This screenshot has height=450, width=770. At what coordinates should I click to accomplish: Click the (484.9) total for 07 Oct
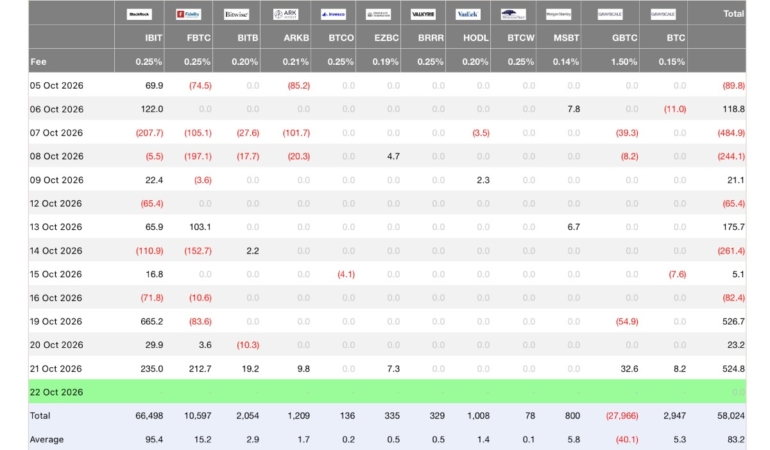tap(731, 133)
